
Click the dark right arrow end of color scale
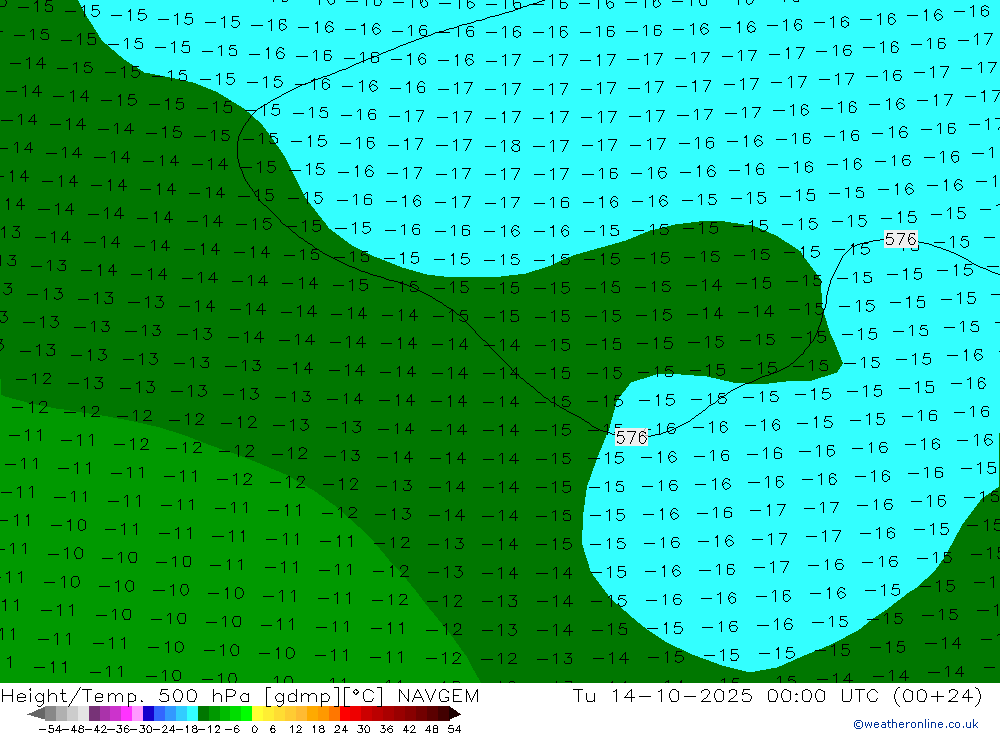click(x=454, y=713)
